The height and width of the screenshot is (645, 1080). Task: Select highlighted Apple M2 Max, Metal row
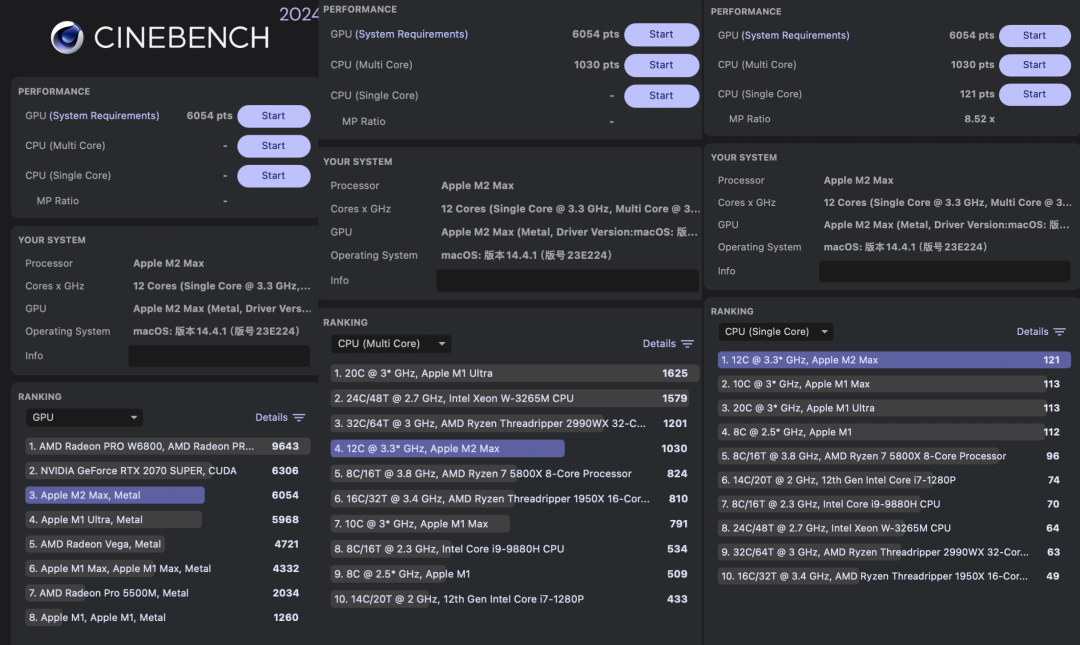point(167,495)
